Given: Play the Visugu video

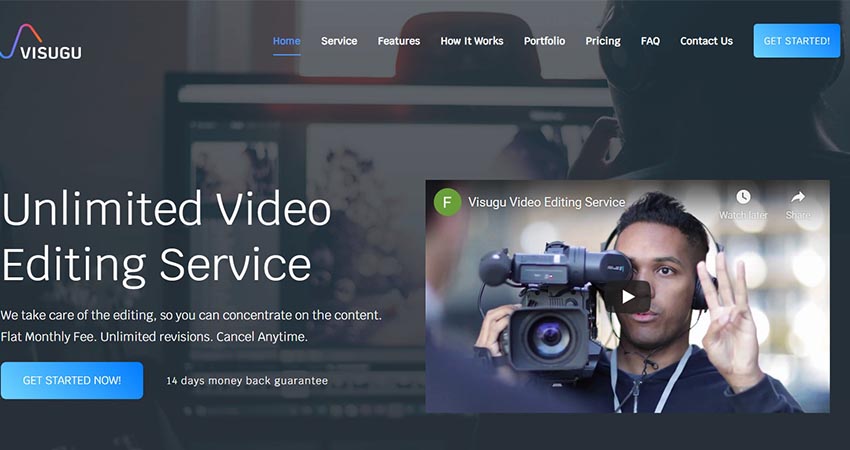Looking at the screenshot, I should (627, 297).
